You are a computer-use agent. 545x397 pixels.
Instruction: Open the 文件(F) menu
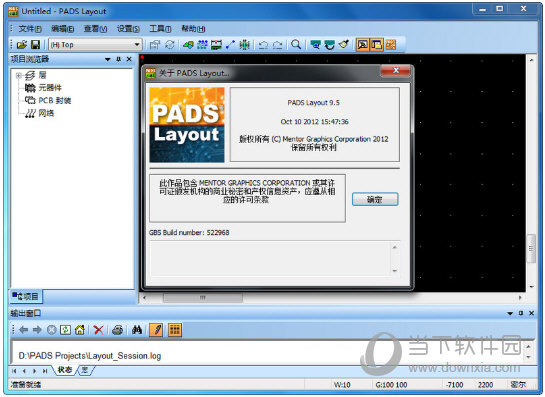pyautogui.click(x=30, y=29)
